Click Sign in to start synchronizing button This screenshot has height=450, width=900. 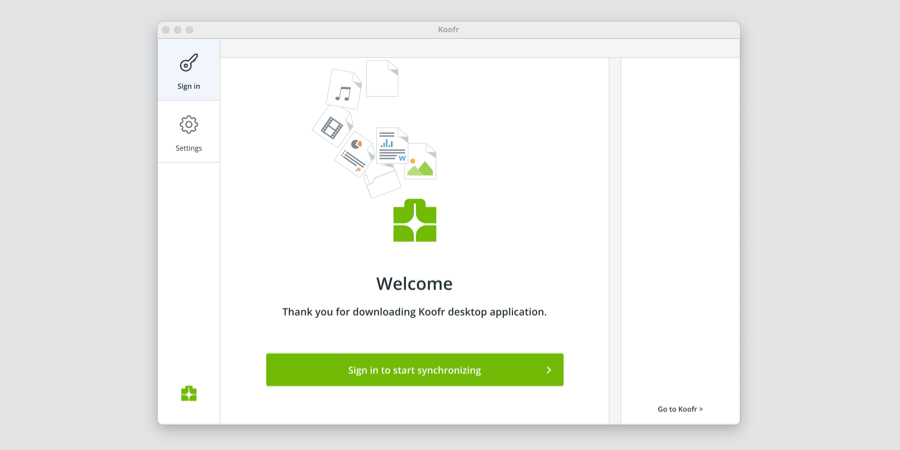pyautogui.click(x=414, y=370)
